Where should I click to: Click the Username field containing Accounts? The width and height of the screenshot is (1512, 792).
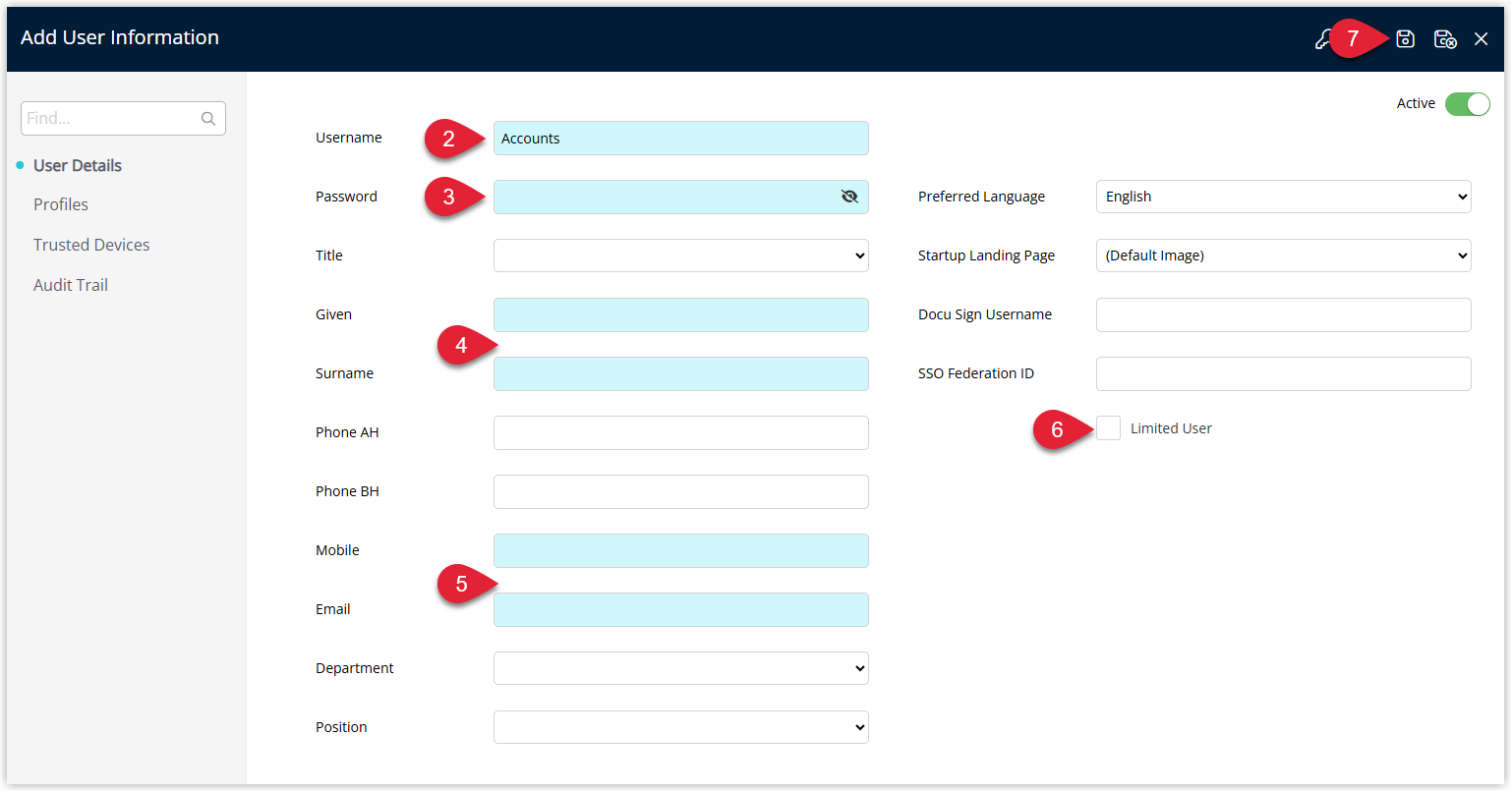click(681, 138)
